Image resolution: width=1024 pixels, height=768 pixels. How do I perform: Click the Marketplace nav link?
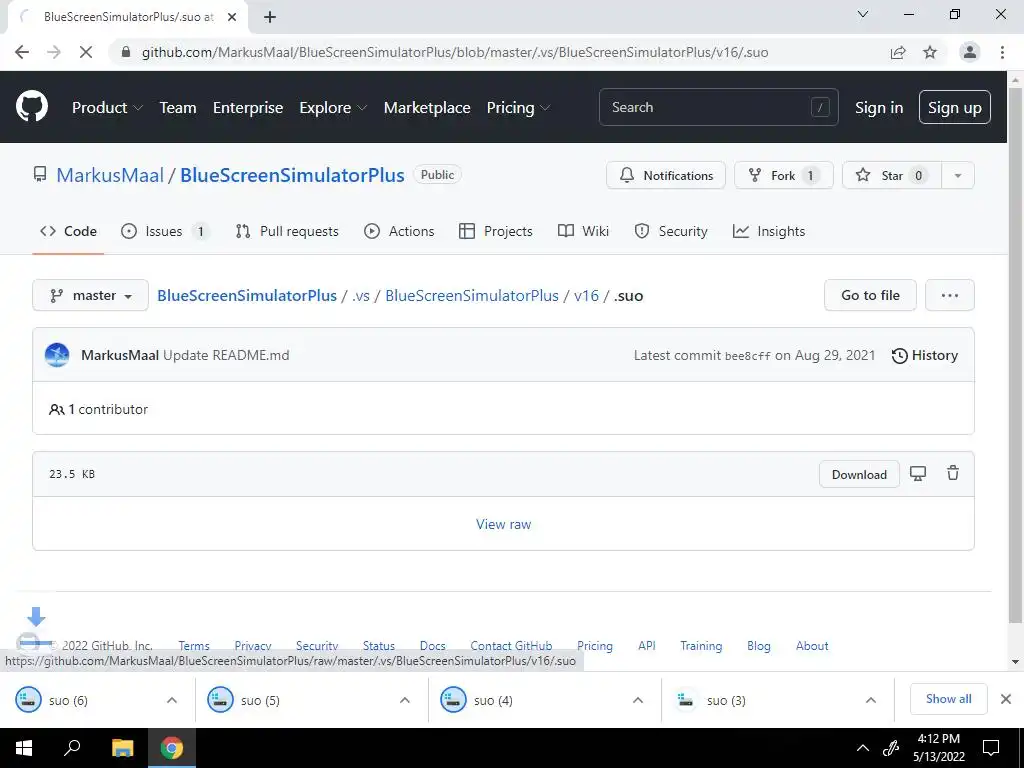[x=427, y=107]
